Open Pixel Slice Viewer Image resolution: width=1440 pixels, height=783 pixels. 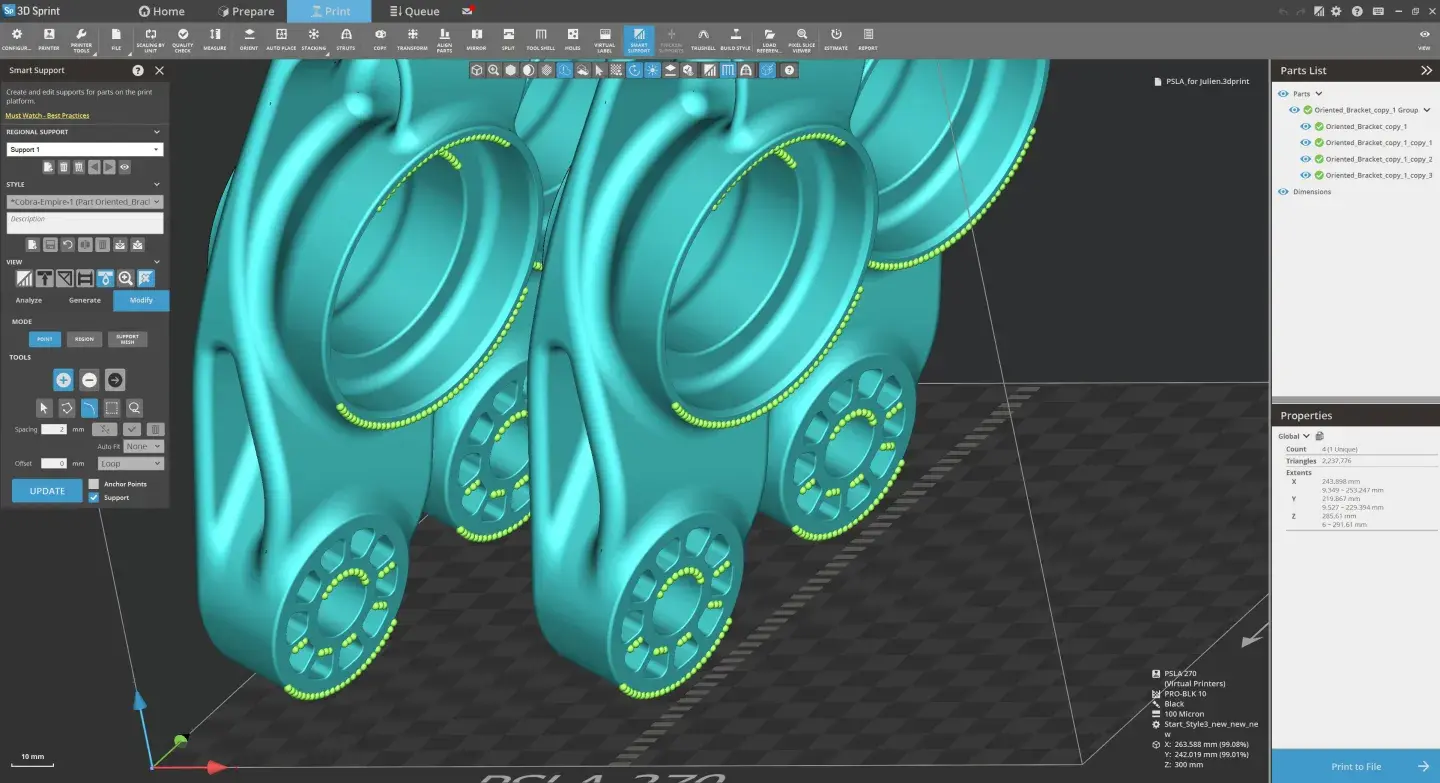(x=802, y=39)
